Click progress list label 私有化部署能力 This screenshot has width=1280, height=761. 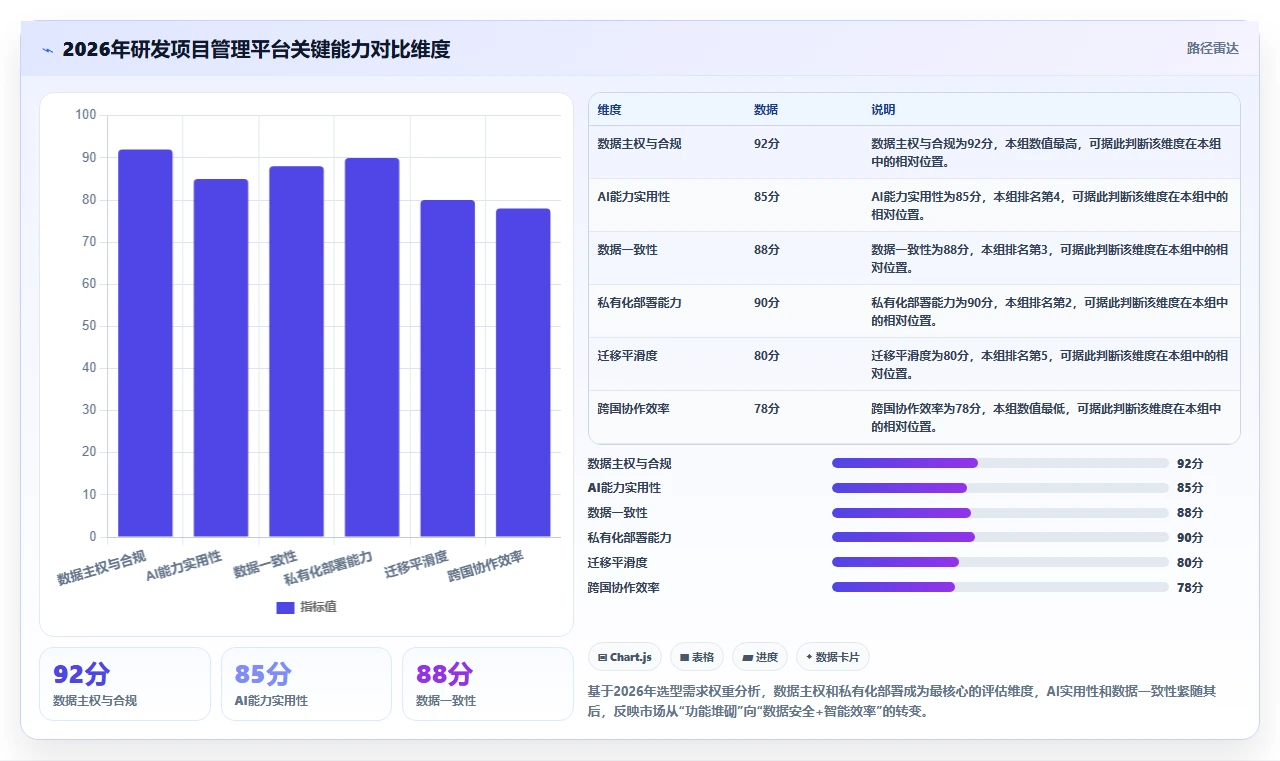point(629,537)
